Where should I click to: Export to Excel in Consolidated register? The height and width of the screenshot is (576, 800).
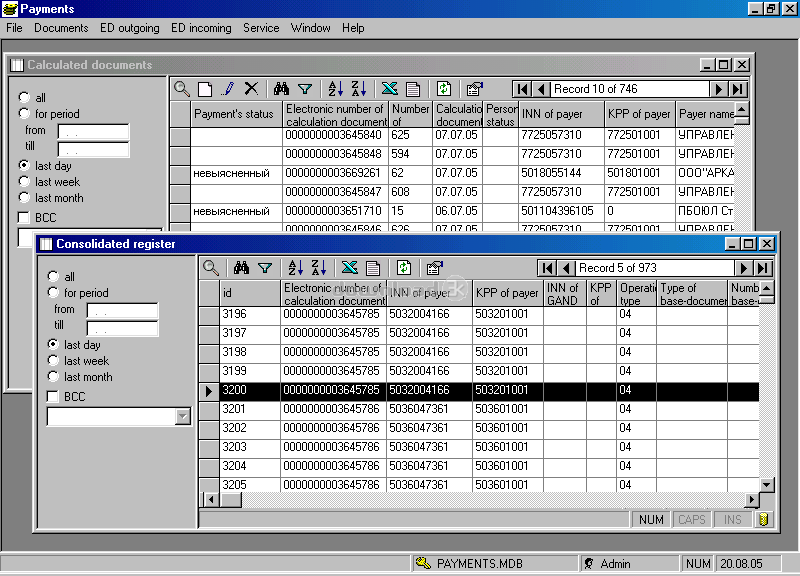click(x=349, y=268)
